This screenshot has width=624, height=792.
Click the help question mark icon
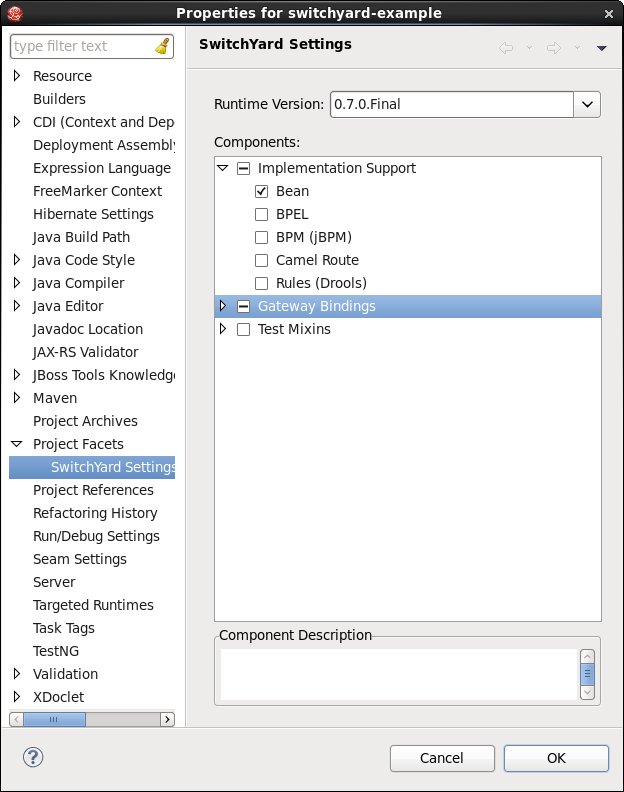coord(33,757)
